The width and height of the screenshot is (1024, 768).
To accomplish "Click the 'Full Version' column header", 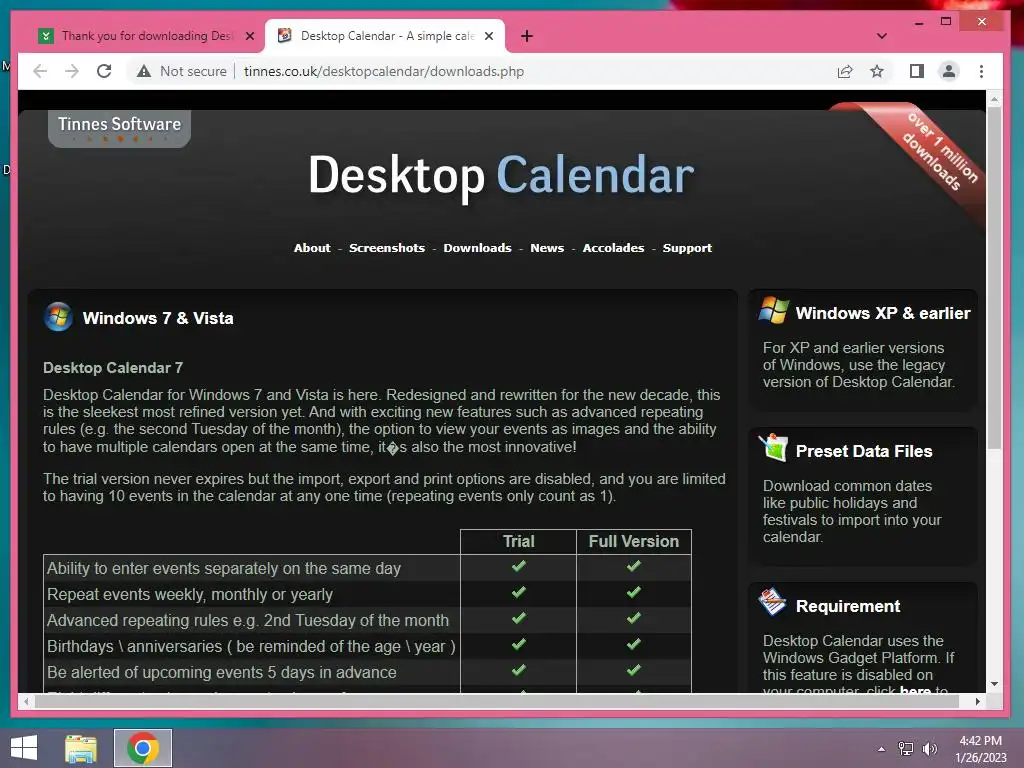I will coord(633,542).
